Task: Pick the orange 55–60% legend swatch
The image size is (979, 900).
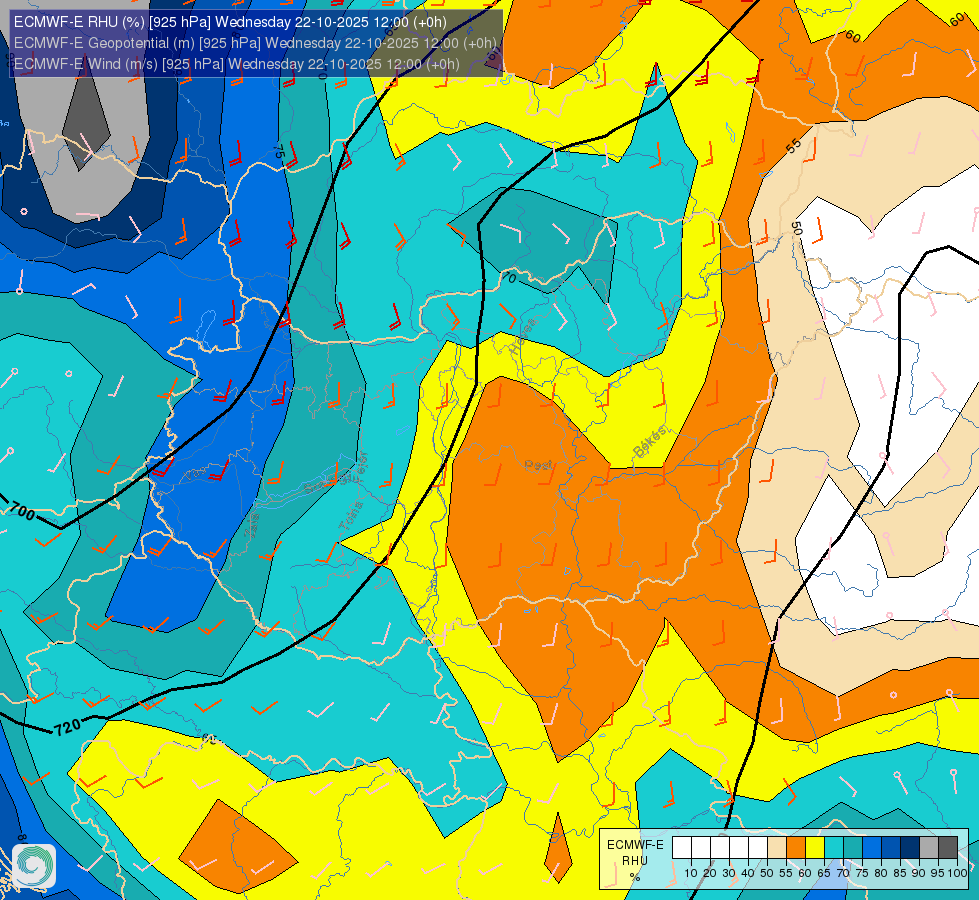Action: point(796,848)
